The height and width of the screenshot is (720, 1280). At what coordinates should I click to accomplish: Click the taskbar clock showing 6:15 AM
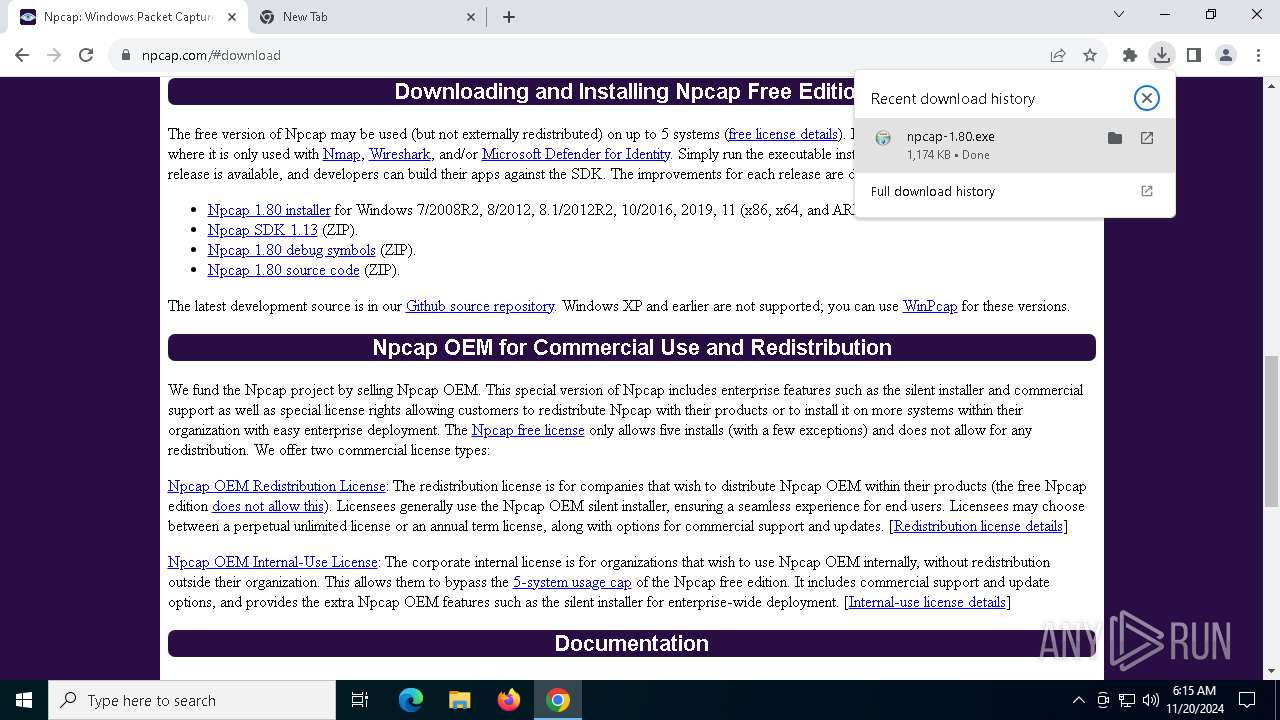point(1193,700)
